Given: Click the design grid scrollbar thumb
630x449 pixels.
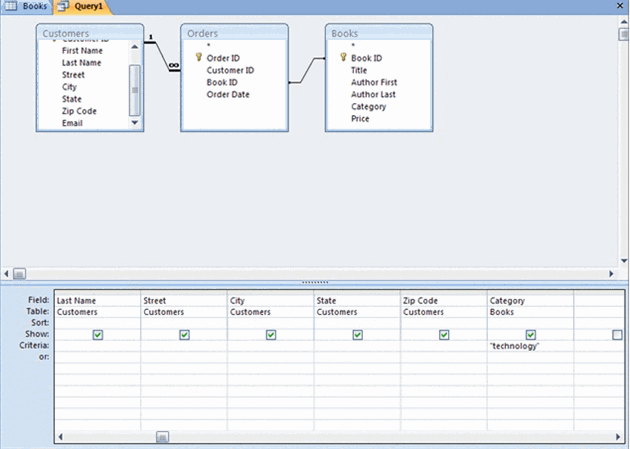Looking at the screenshot, I should point(162,437).
